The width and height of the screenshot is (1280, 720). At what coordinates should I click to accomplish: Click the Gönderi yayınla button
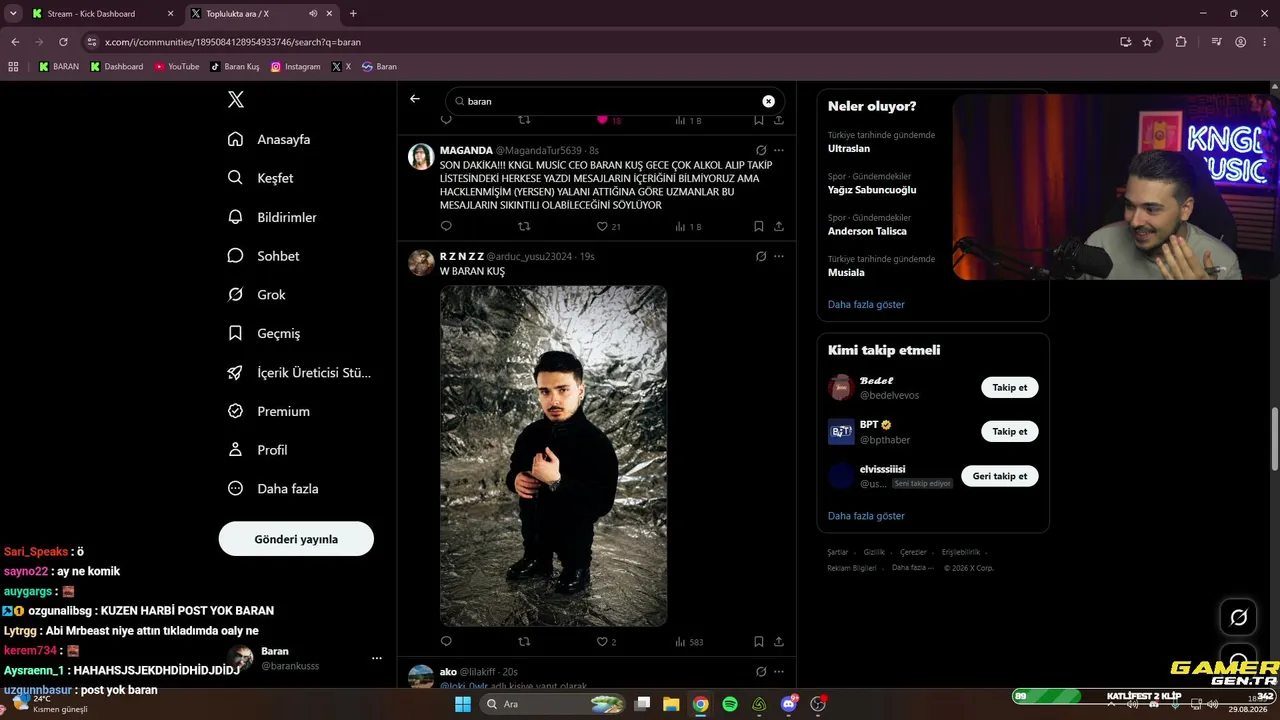point(296,539)
